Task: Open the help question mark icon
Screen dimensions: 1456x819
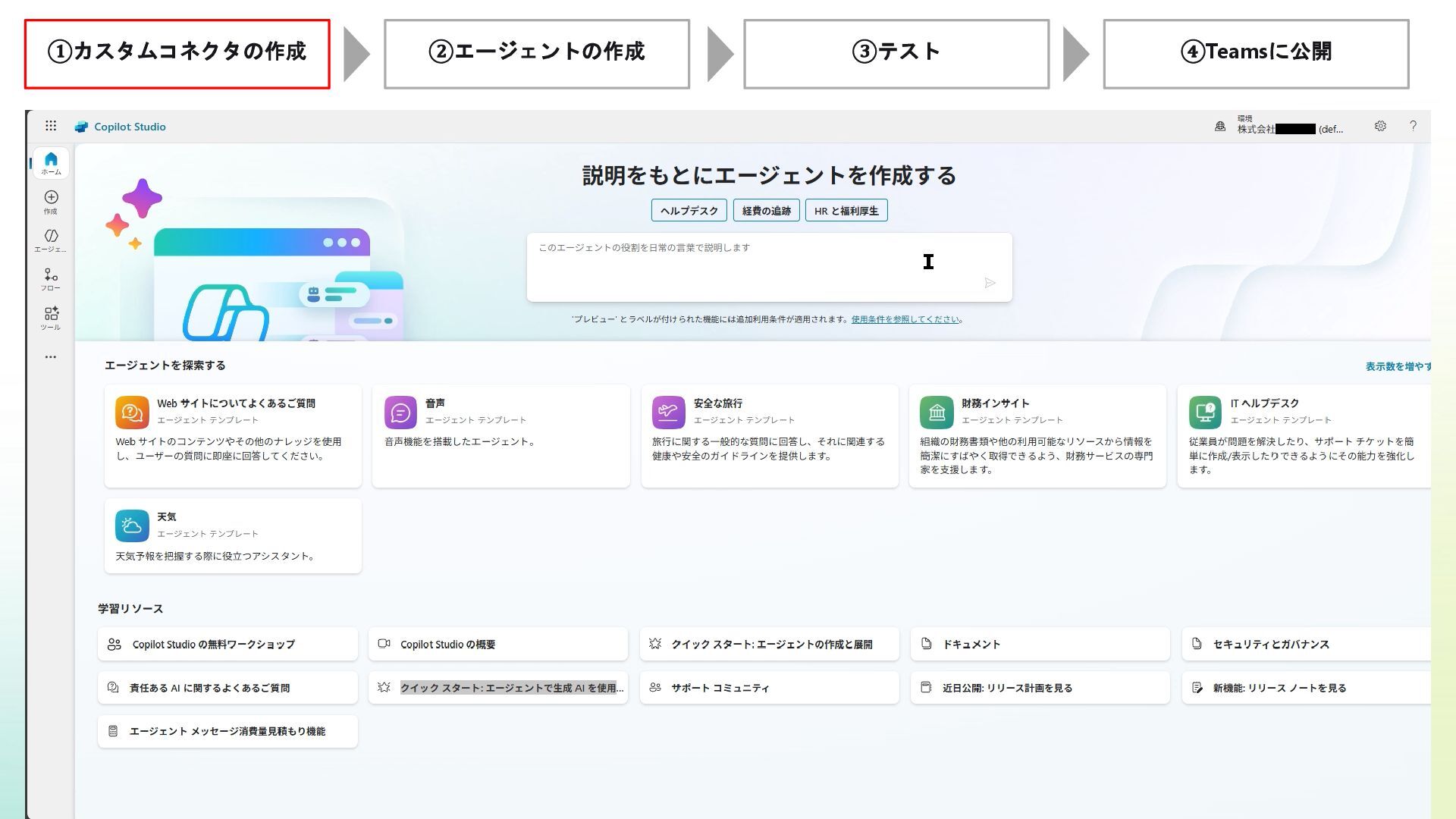Action: pyautogui.click(x=1413, y=126)
